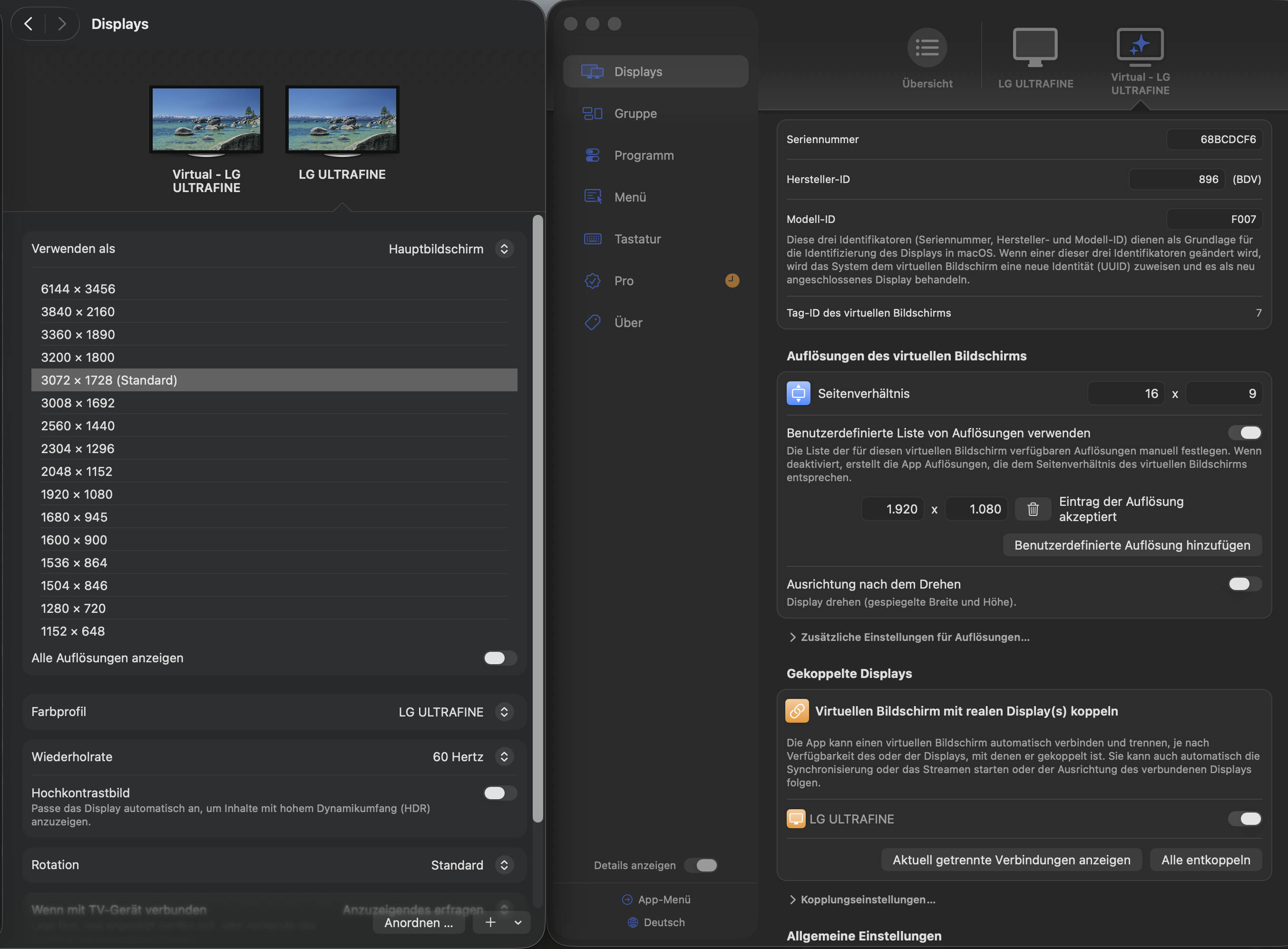Select the Menü sidebar icon
Image resolution: width=1288 pixels, height=949 pixels.
tap(592, 197)
